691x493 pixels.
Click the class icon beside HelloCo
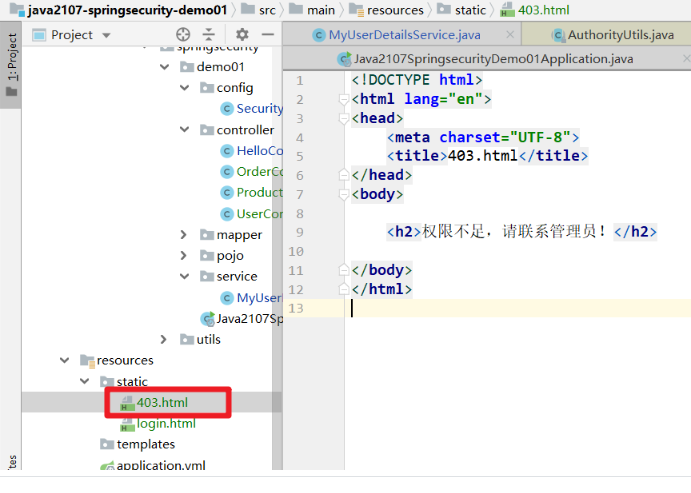227,151
